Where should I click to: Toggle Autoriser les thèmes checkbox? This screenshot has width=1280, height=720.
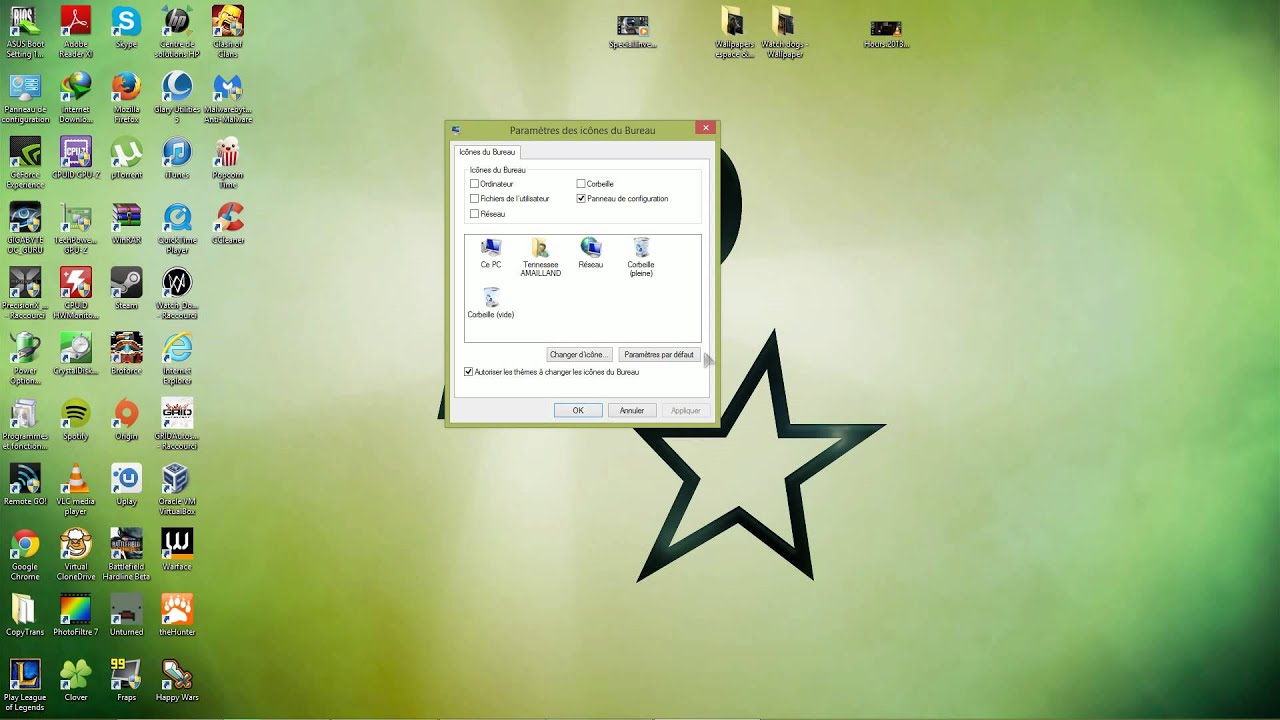pos(469,372)
